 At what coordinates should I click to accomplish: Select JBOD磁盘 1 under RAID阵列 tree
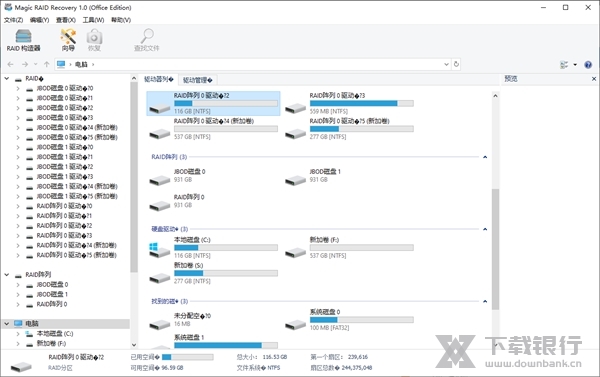tap(52, 294)
